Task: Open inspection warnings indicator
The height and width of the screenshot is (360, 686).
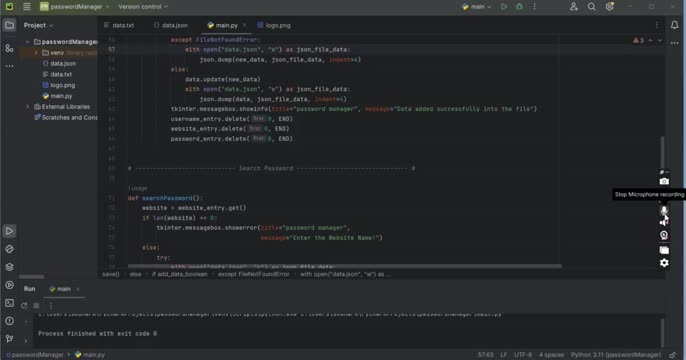Action: 638,40
